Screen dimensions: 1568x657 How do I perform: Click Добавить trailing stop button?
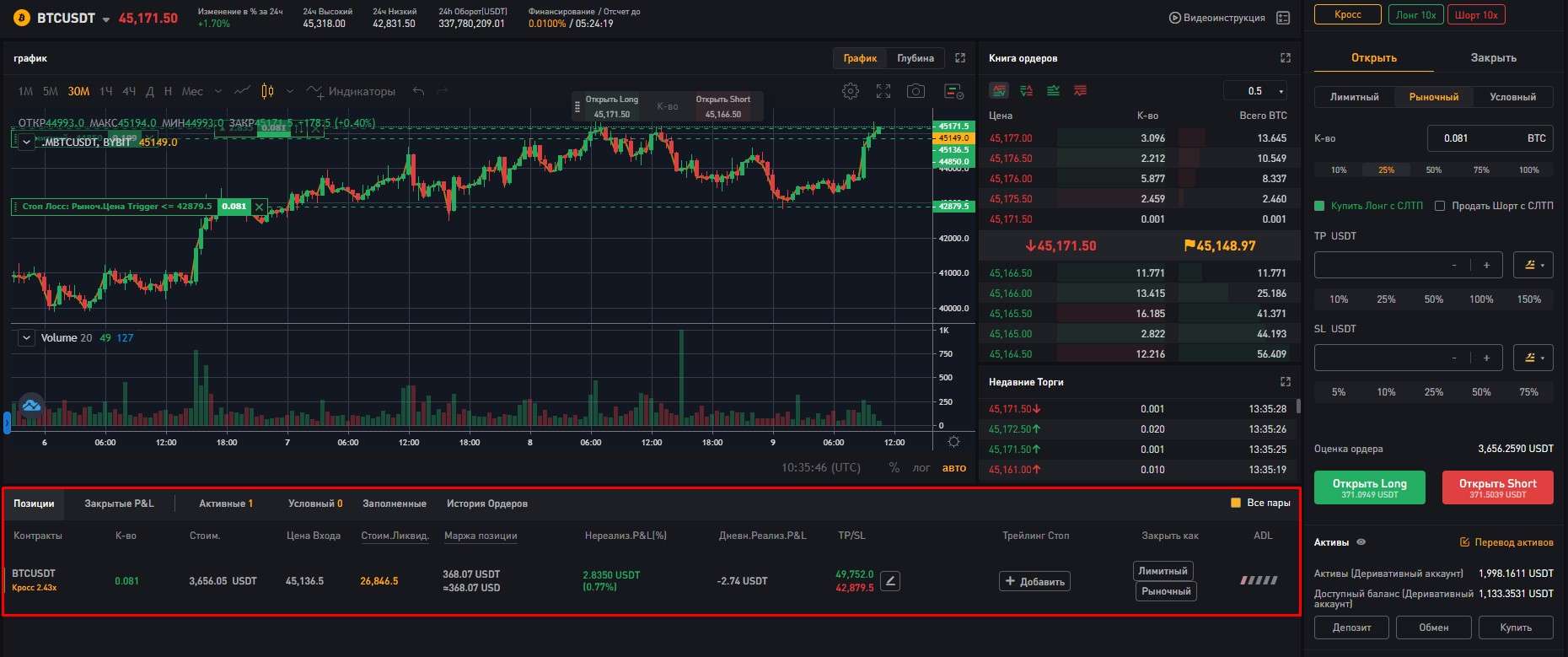pyautogui.click(x=1034, y=581)
